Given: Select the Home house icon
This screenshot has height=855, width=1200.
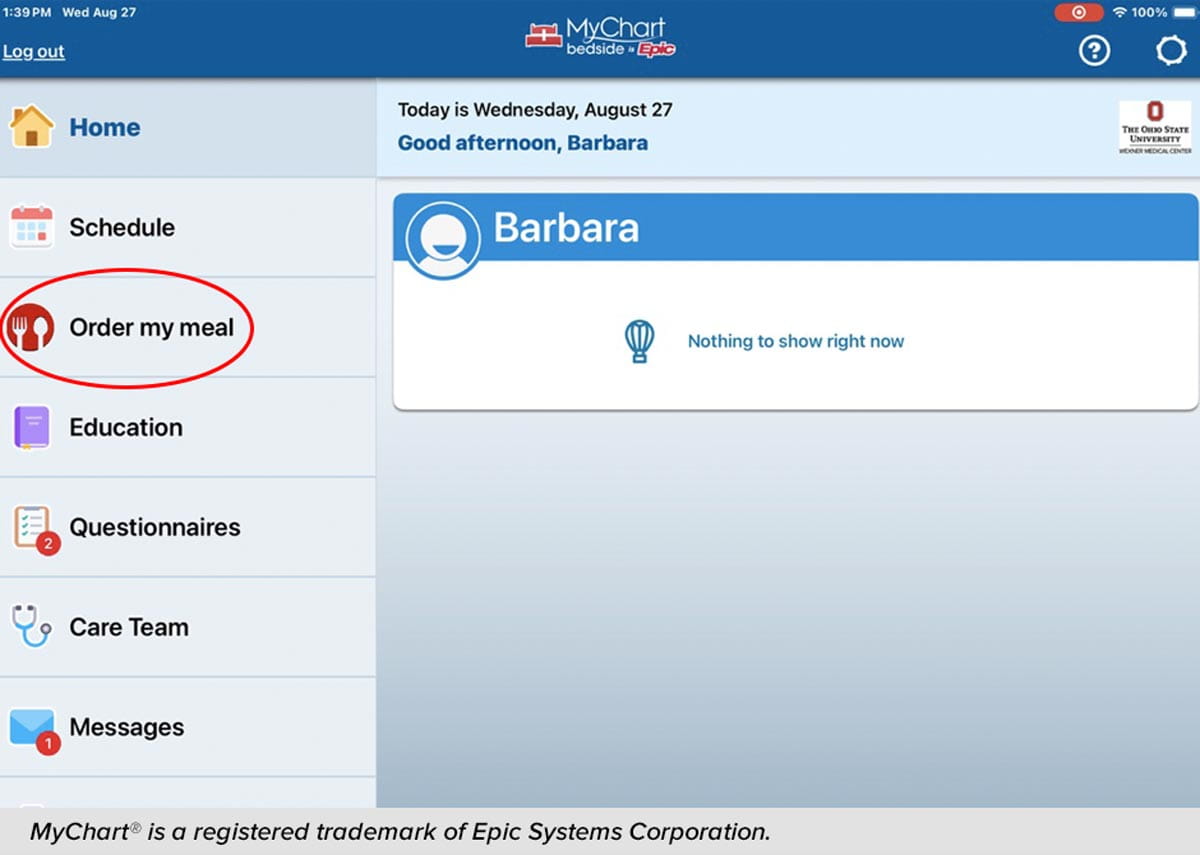Looking at the screenshot, I should click(x=33, y=127).
